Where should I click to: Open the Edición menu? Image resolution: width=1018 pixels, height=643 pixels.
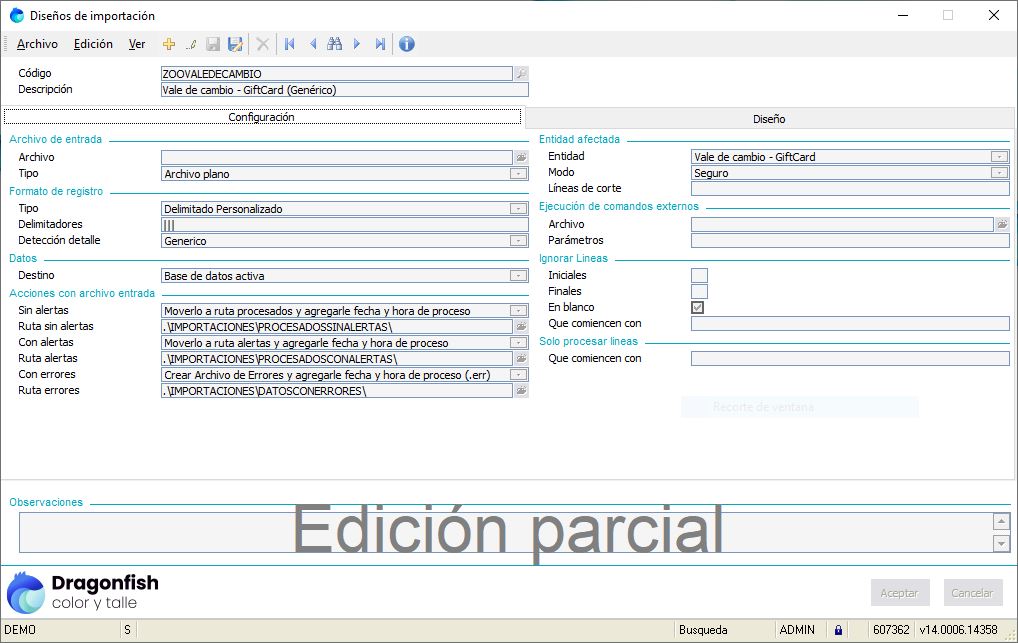[93, 44]
